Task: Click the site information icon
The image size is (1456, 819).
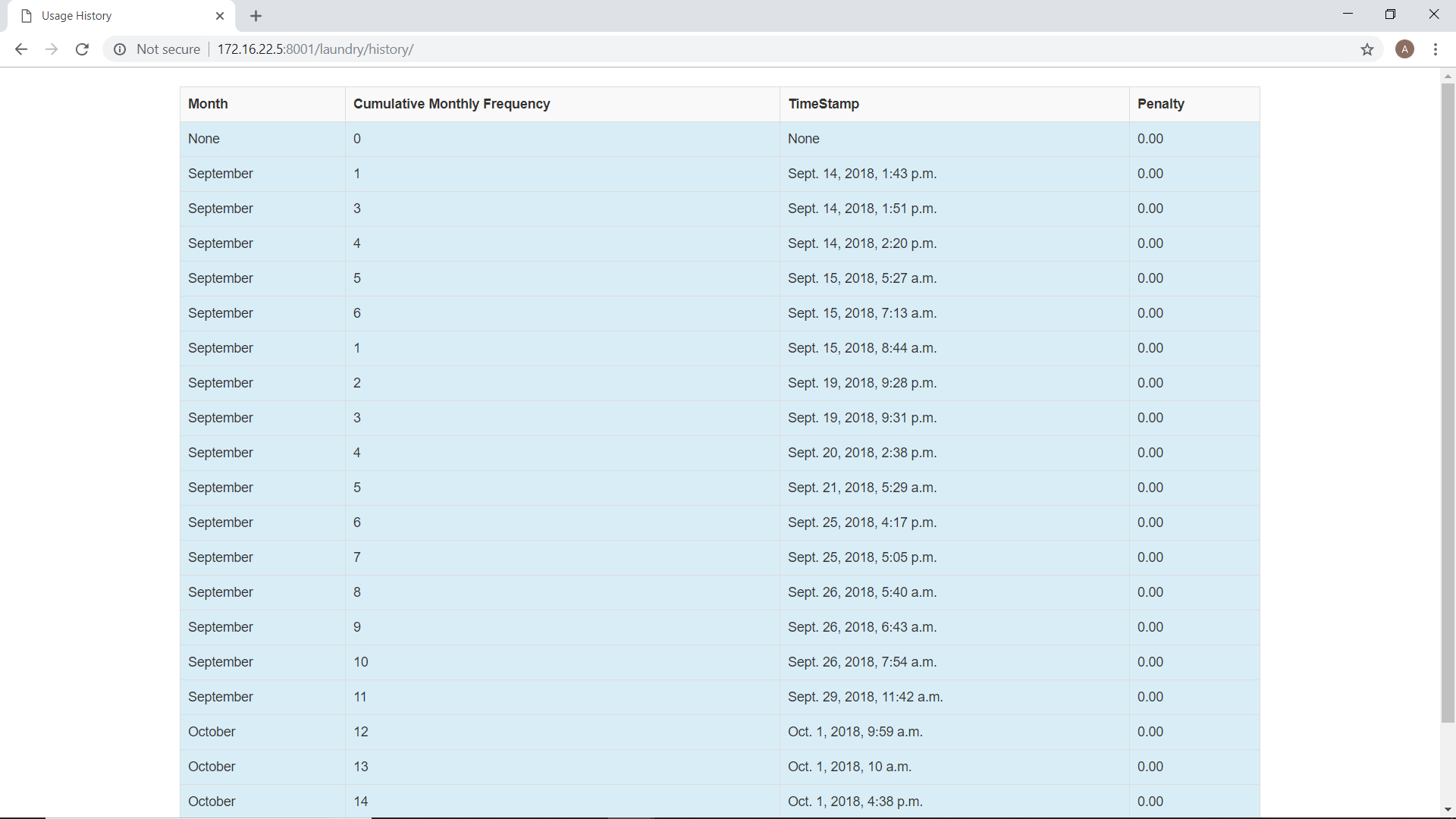Action: 120,49
